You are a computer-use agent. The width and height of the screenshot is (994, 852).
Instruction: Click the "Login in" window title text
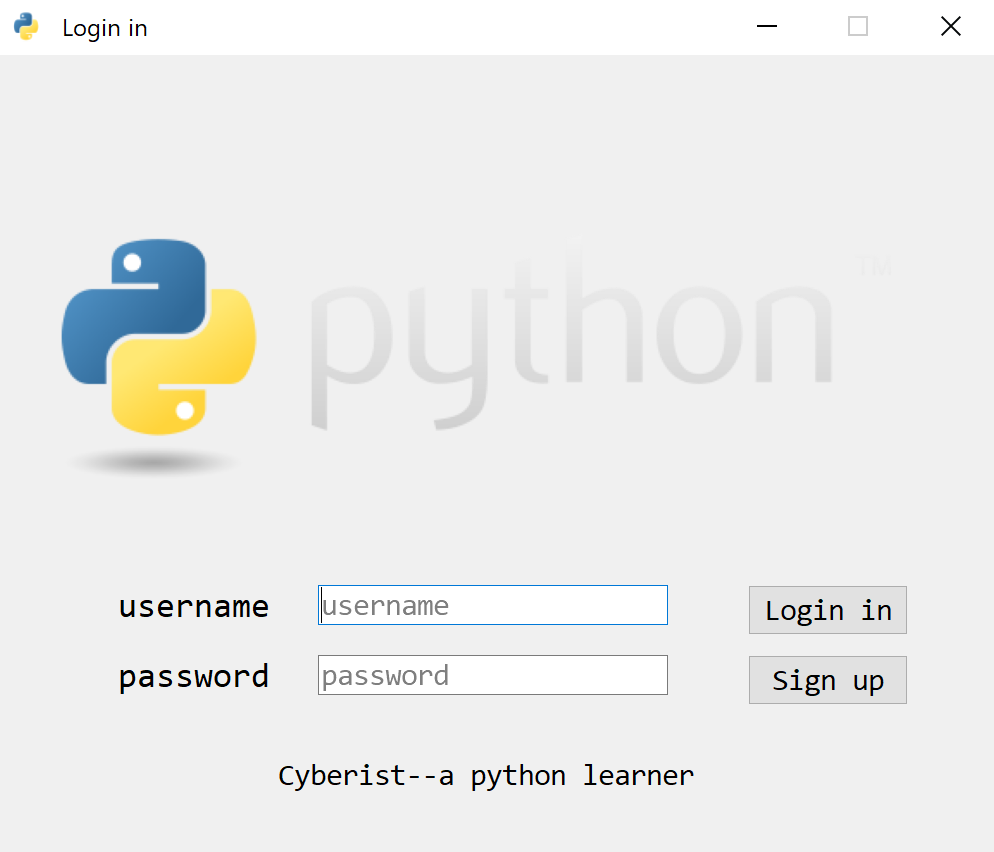tap(105, 29)
